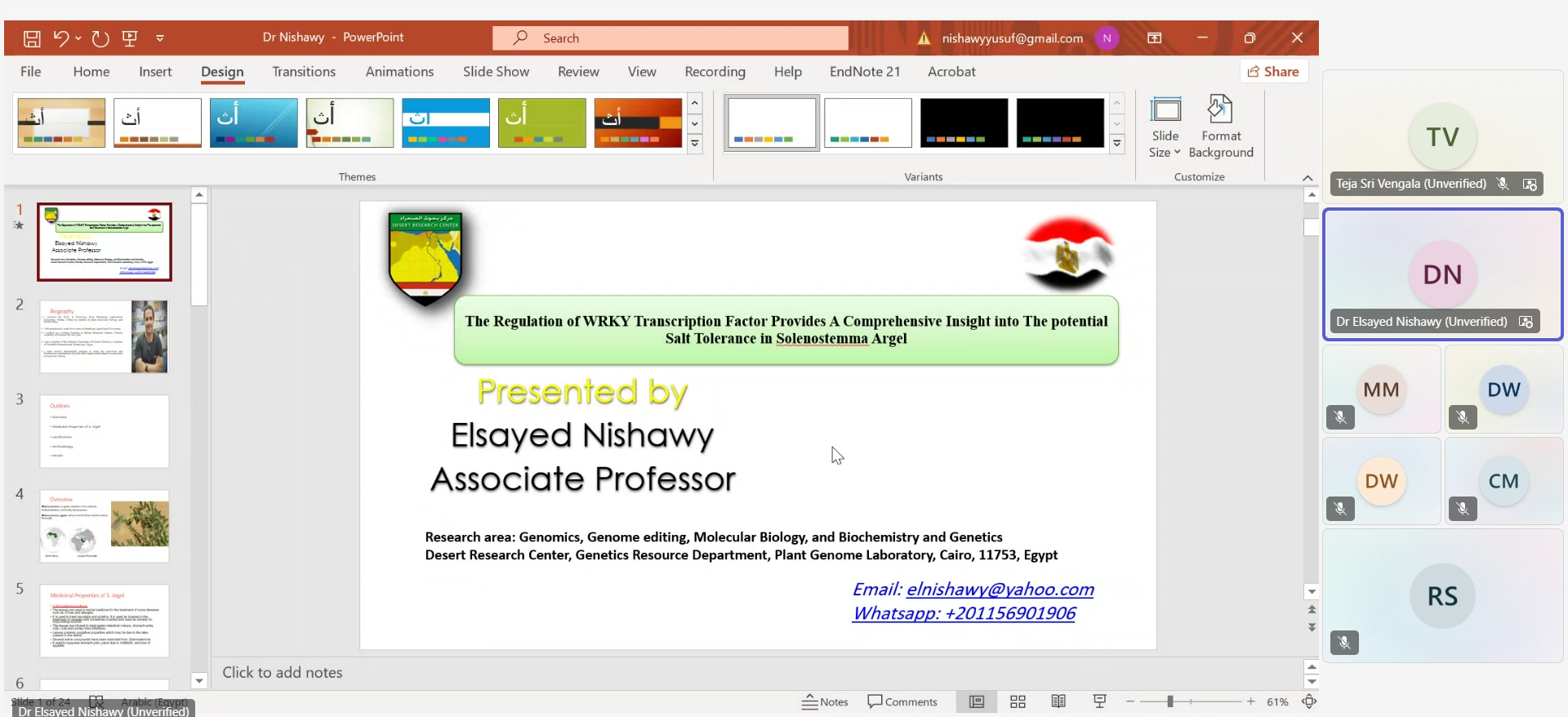This screenshot has height=717, width=1568.
Task: Open the View tab
Action: [x=642, y=72]
